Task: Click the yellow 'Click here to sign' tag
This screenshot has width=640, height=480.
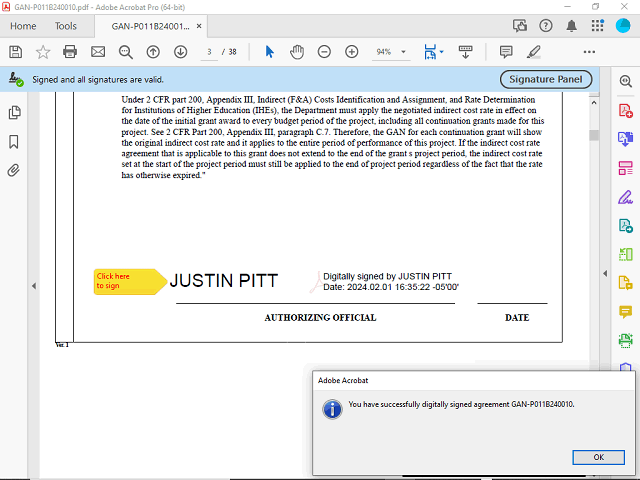Action: pos(130,281)
